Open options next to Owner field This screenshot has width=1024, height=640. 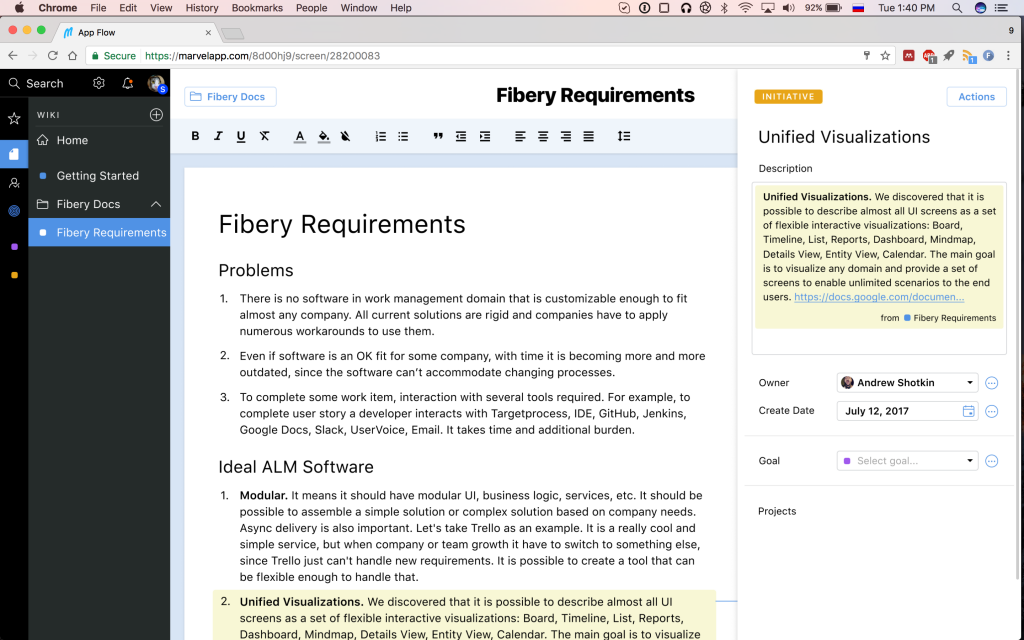[x=991, y=383]
